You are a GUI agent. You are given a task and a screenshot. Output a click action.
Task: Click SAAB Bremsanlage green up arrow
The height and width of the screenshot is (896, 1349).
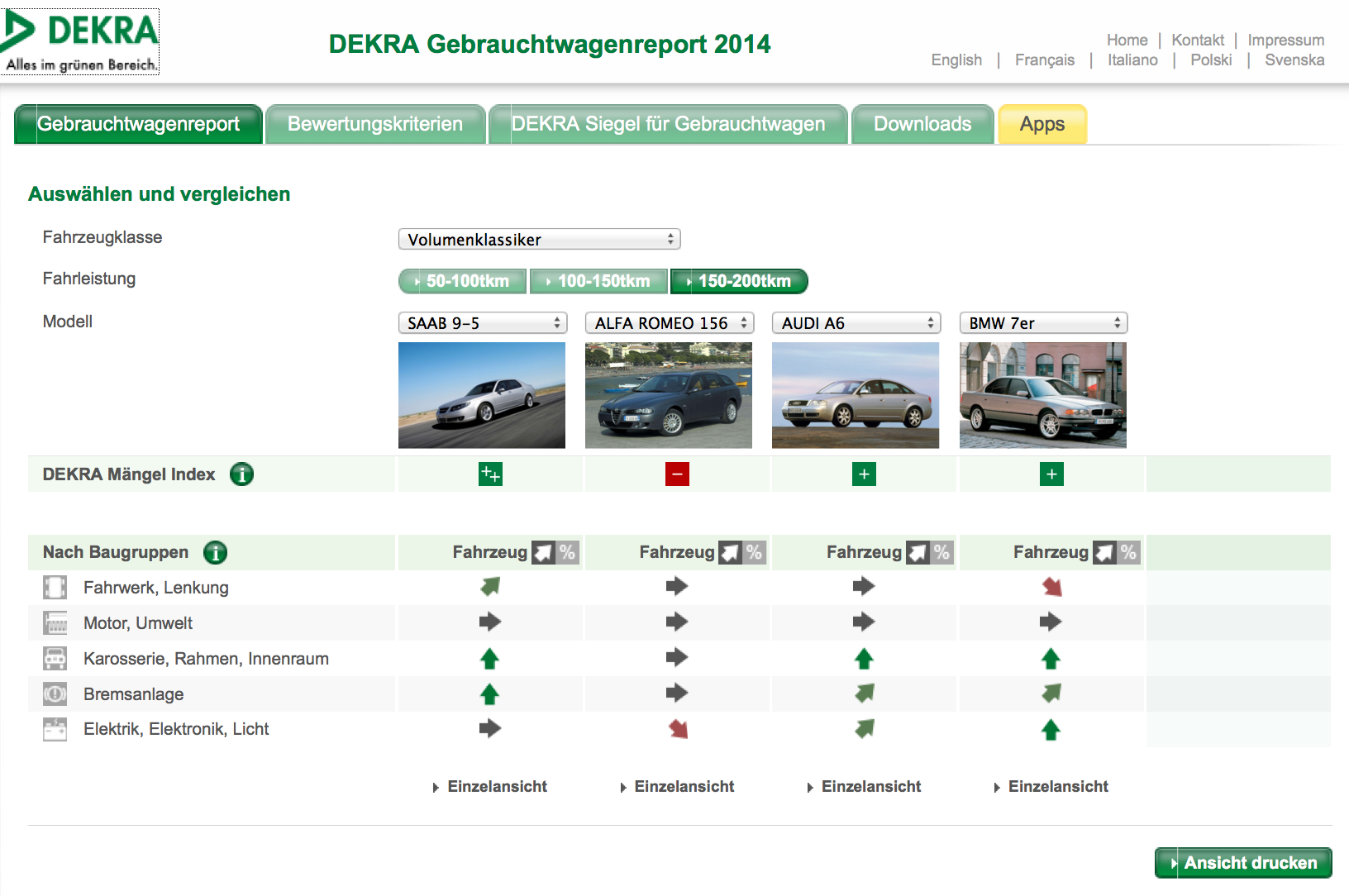point(489,694)
